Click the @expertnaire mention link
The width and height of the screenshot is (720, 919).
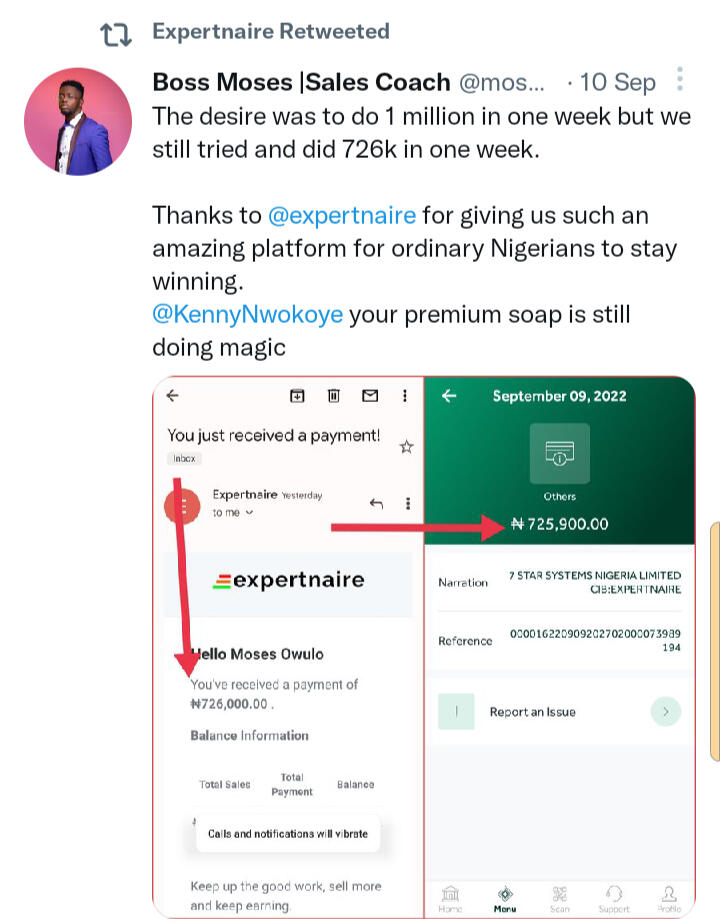pyautogui.click(x=342, y=216)
